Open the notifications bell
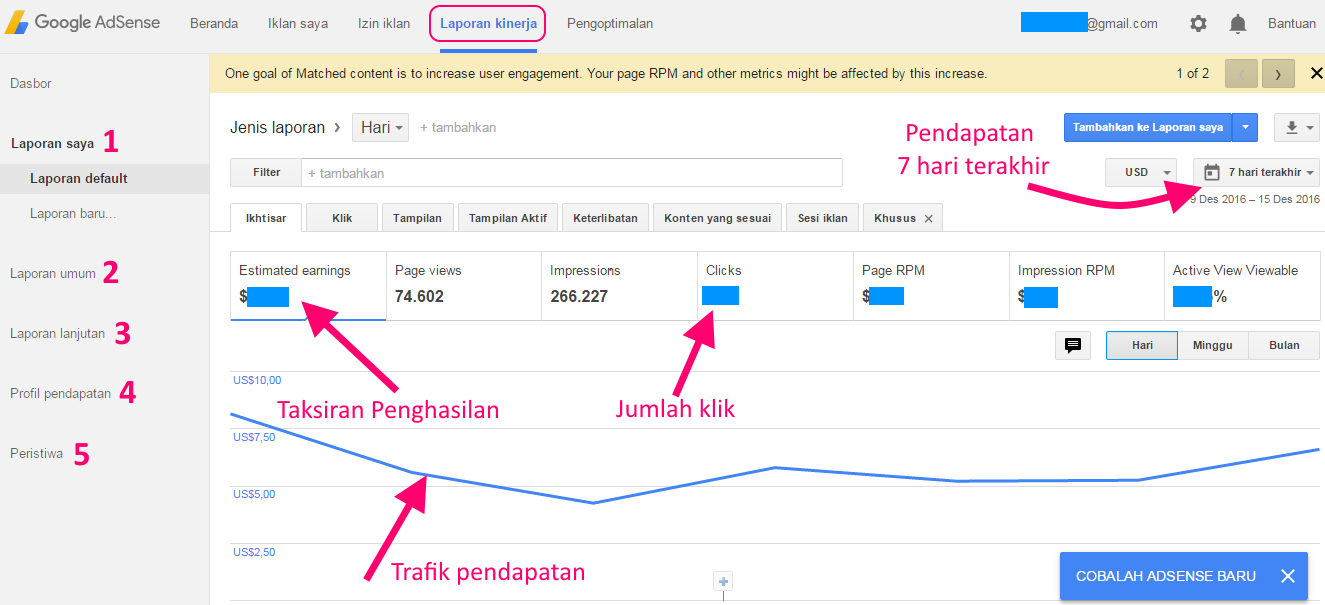The height and width of the screenshot is (605, 1325). click(x=1238, y=23)
